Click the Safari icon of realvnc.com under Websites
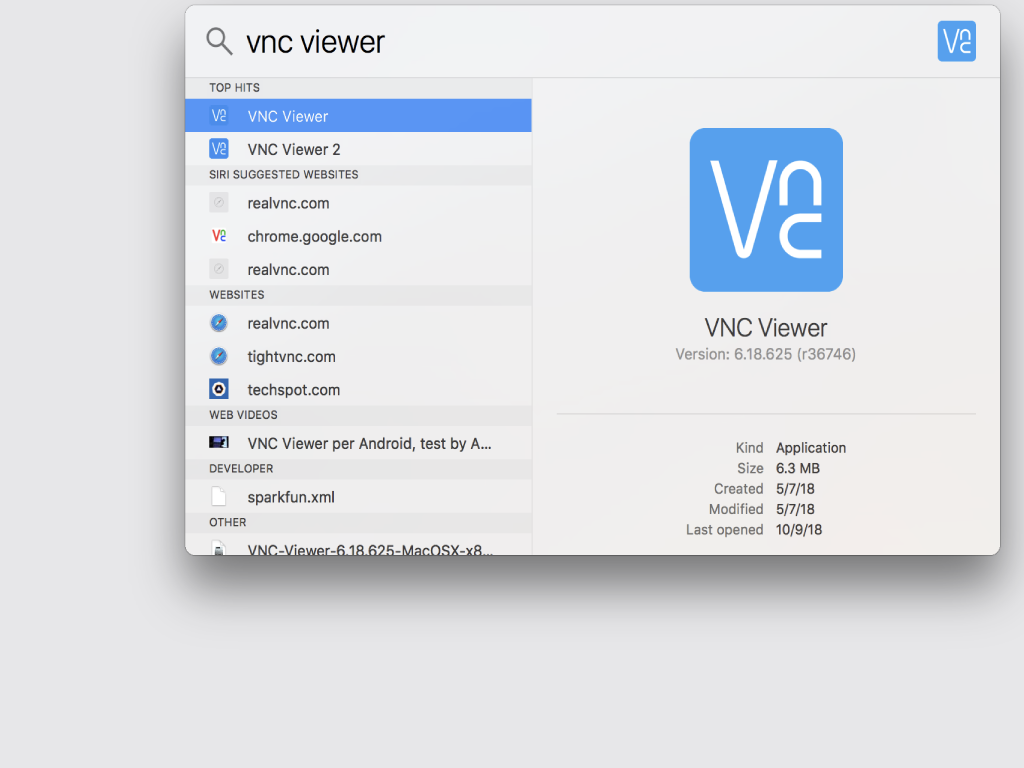This screenshot has height=768, width=1024. click(219, 323)
